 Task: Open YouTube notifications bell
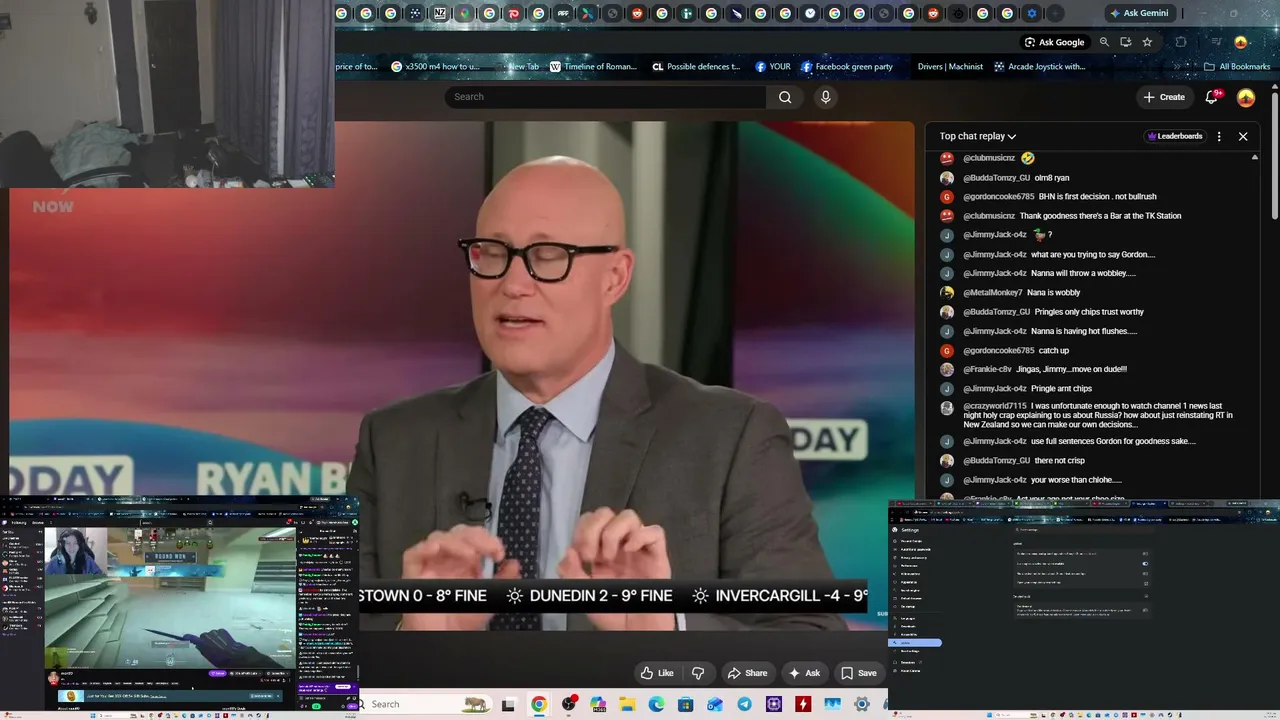point(1212,97)
